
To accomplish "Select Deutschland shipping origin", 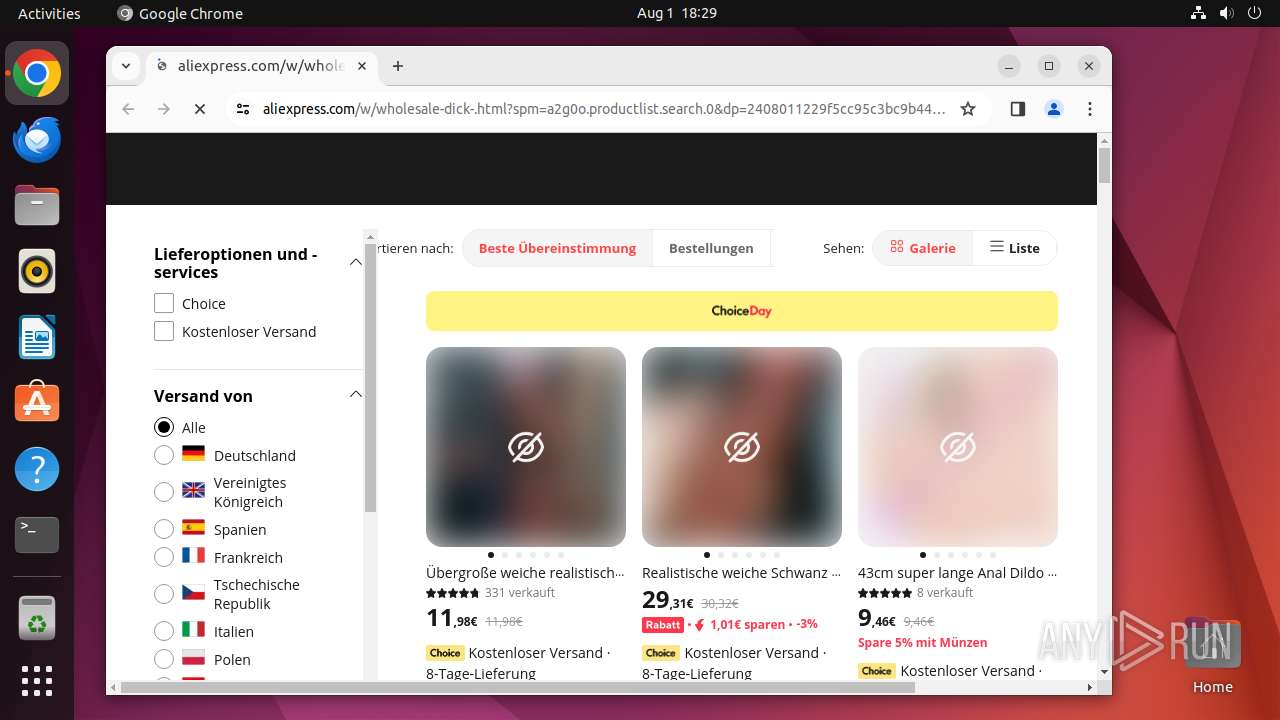I will pos(164,455).
